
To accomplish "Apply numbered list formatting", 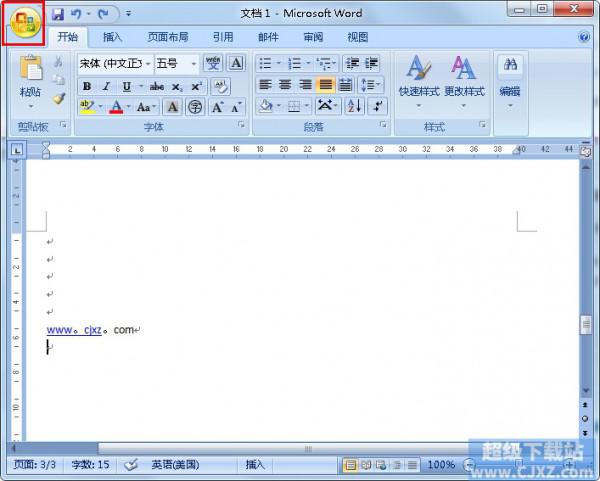I will pos(294,63).
